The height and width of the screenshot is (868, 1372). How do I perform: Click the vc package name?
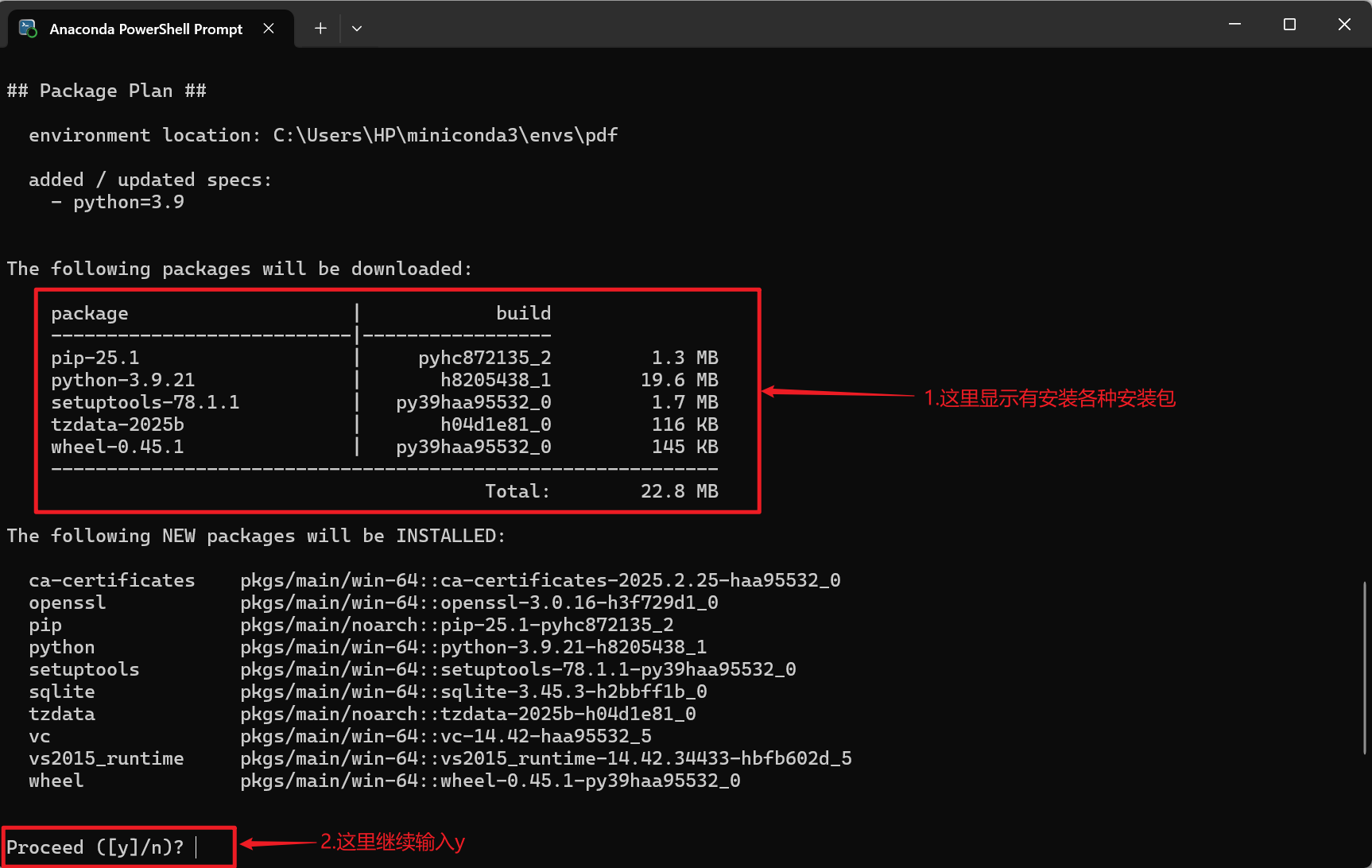coord(40,736)
